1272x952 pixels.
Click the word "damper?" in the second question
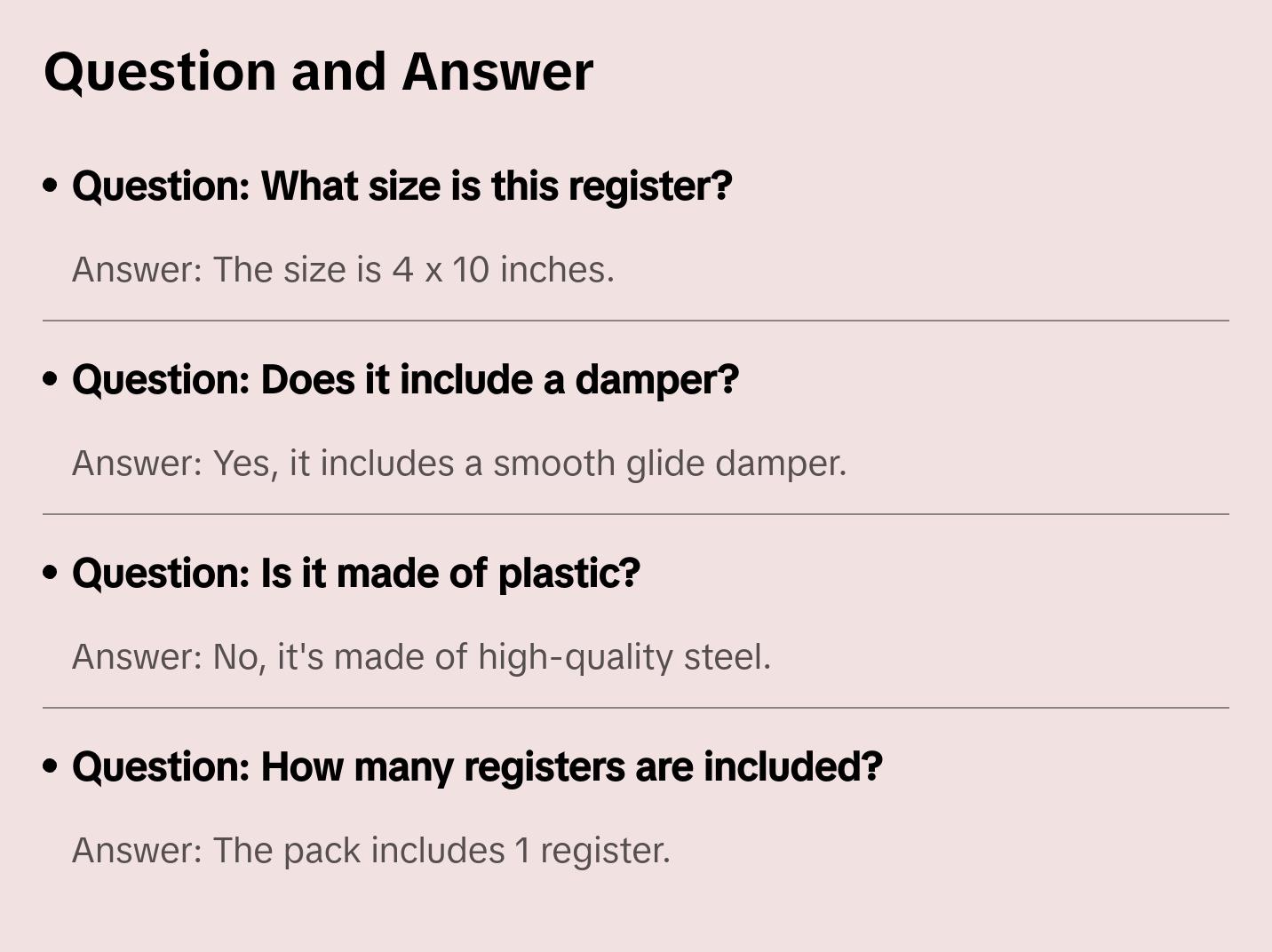pyautogui.click(x=657, y=380)
